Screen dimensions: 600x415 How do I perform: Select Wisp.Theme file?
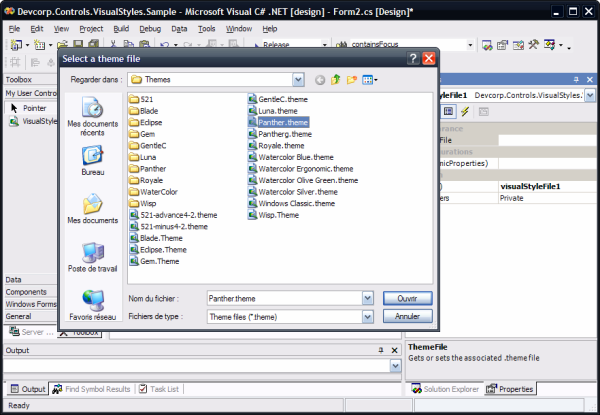pos(274,215)
